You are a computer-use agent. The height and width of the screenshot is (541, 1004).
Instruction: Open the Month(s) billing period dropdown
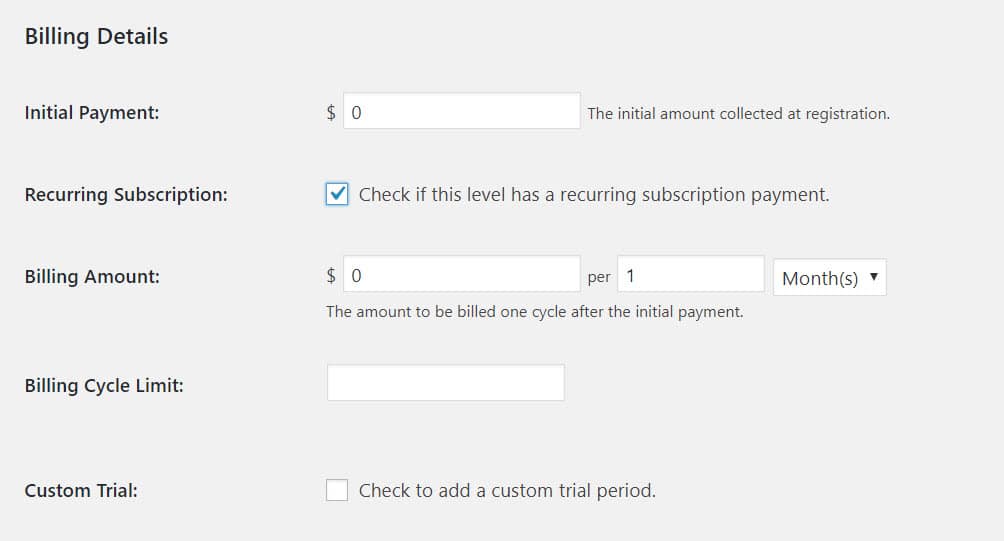(x=830, y=278)
